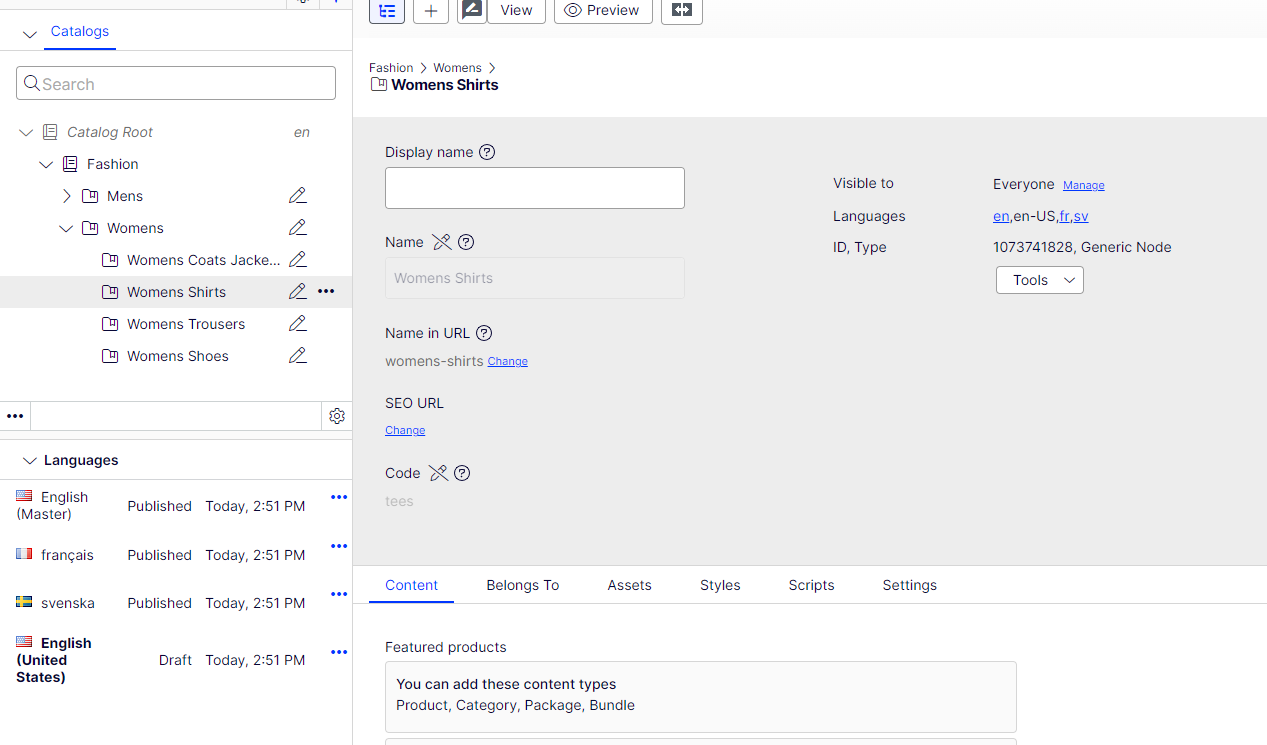Screen dimensions: 1267x745
Task: Click Manage link next to Everyone
Action: tap(1083, 185)
